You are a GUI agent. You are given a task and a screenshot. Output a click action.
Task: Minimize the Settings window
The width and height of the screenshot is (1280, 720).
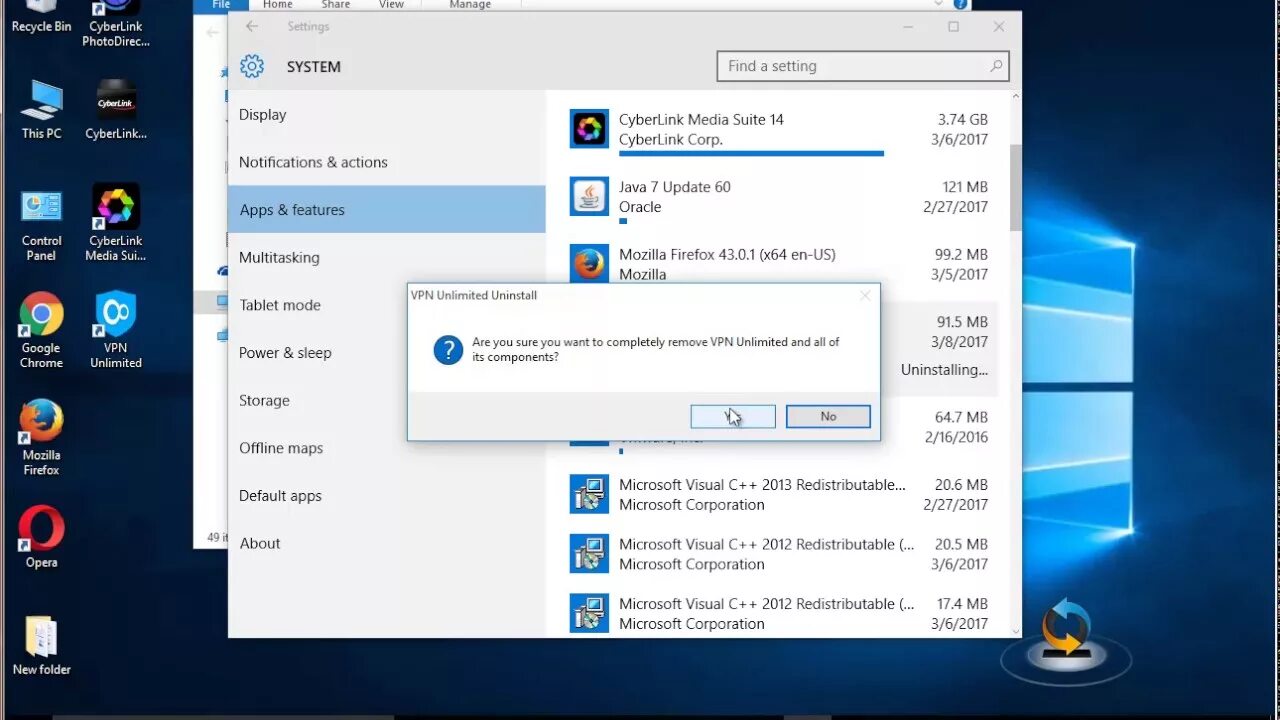pos(908,26)
